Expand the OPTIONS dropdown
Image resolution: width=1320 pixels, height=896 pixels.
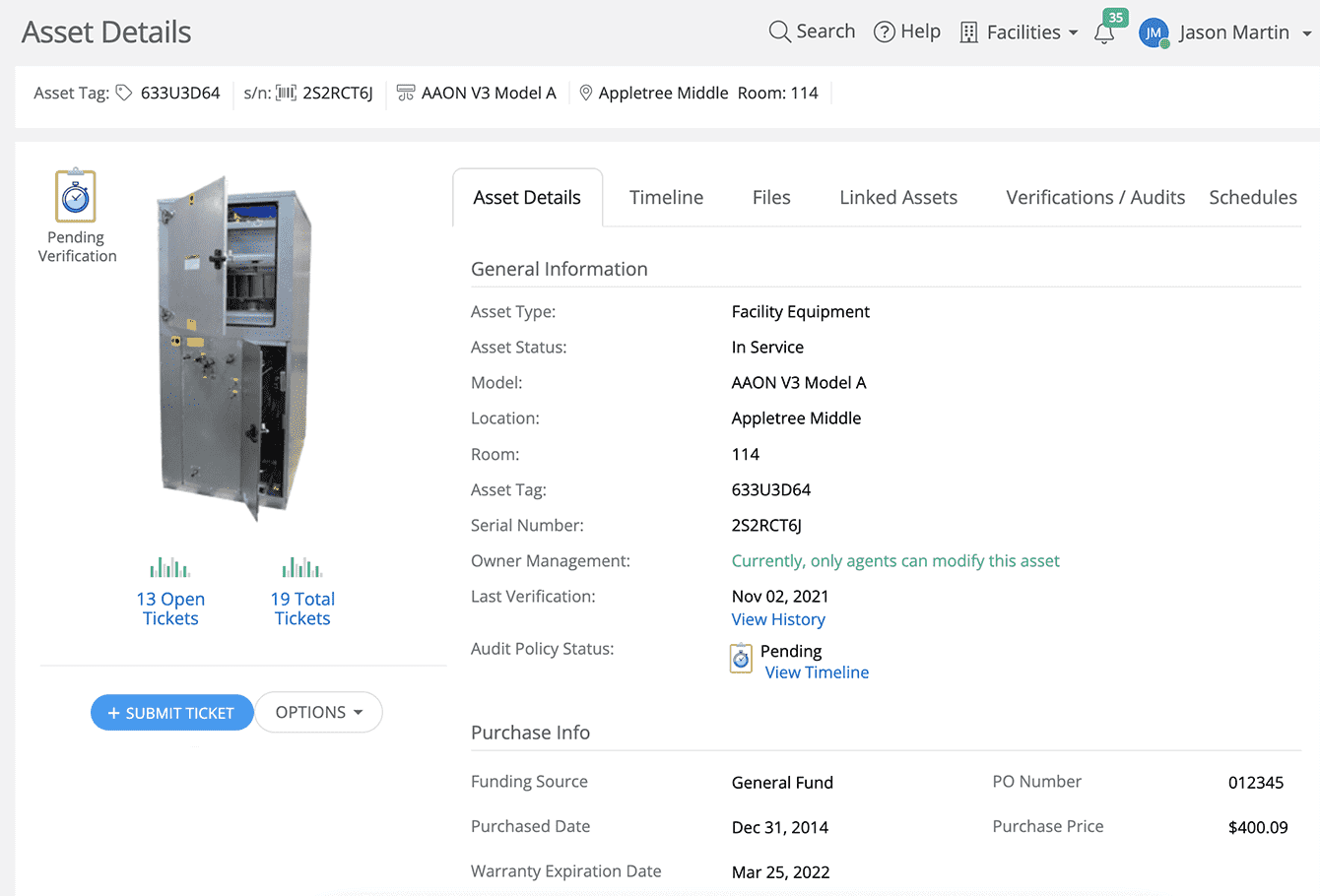coord(318,712)
